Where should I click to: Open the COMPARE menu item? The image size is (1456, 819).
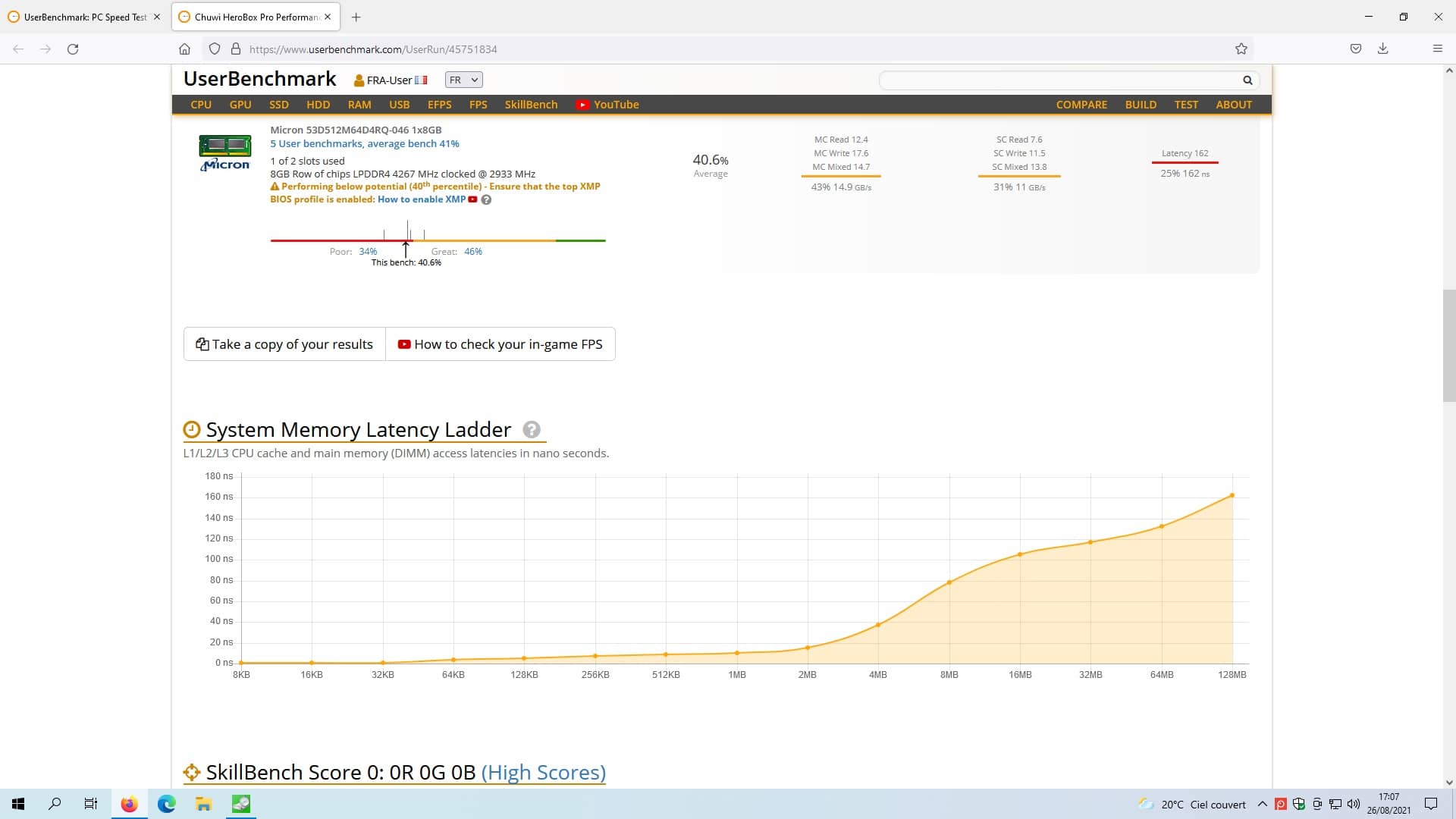click(1081, 105)
